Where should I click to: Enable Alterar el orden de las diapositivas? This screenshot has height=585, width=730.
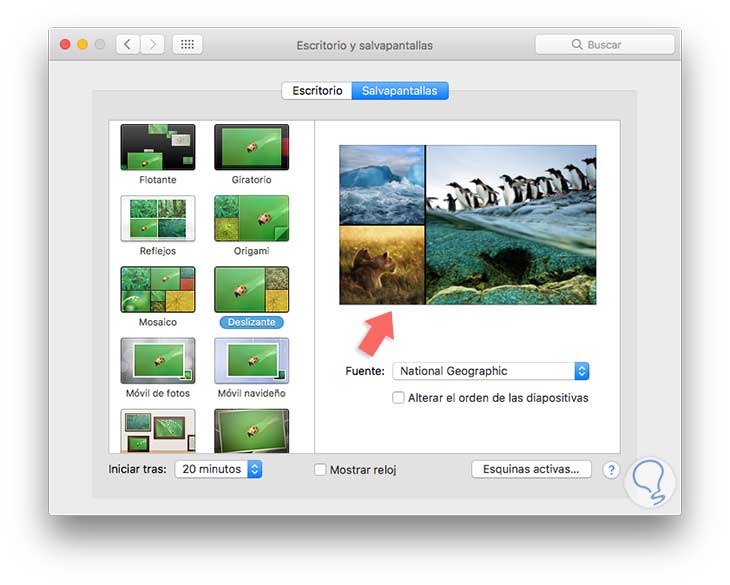398,398
